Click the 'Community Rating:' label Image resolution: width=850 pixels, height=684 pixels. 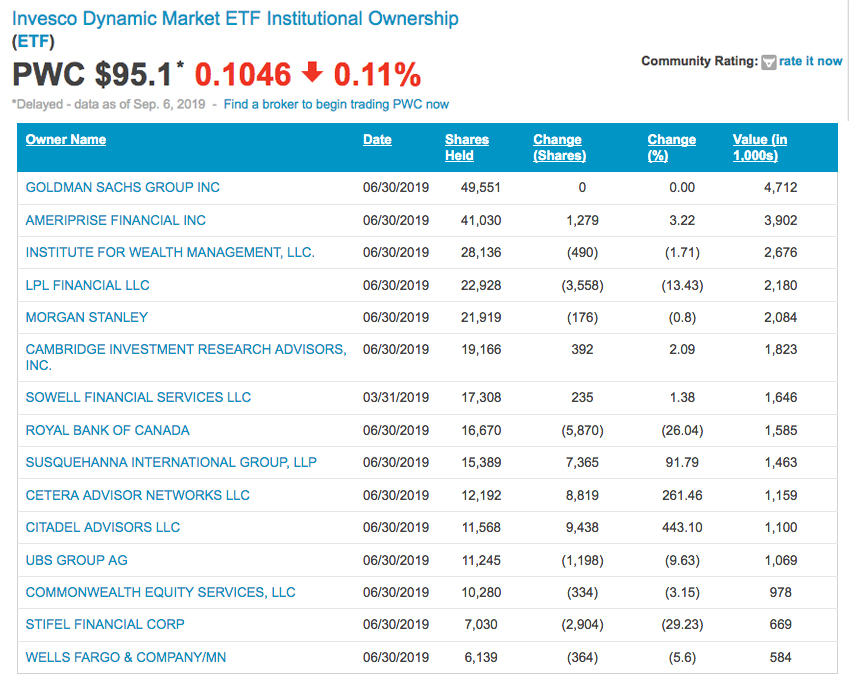[699, 61]
